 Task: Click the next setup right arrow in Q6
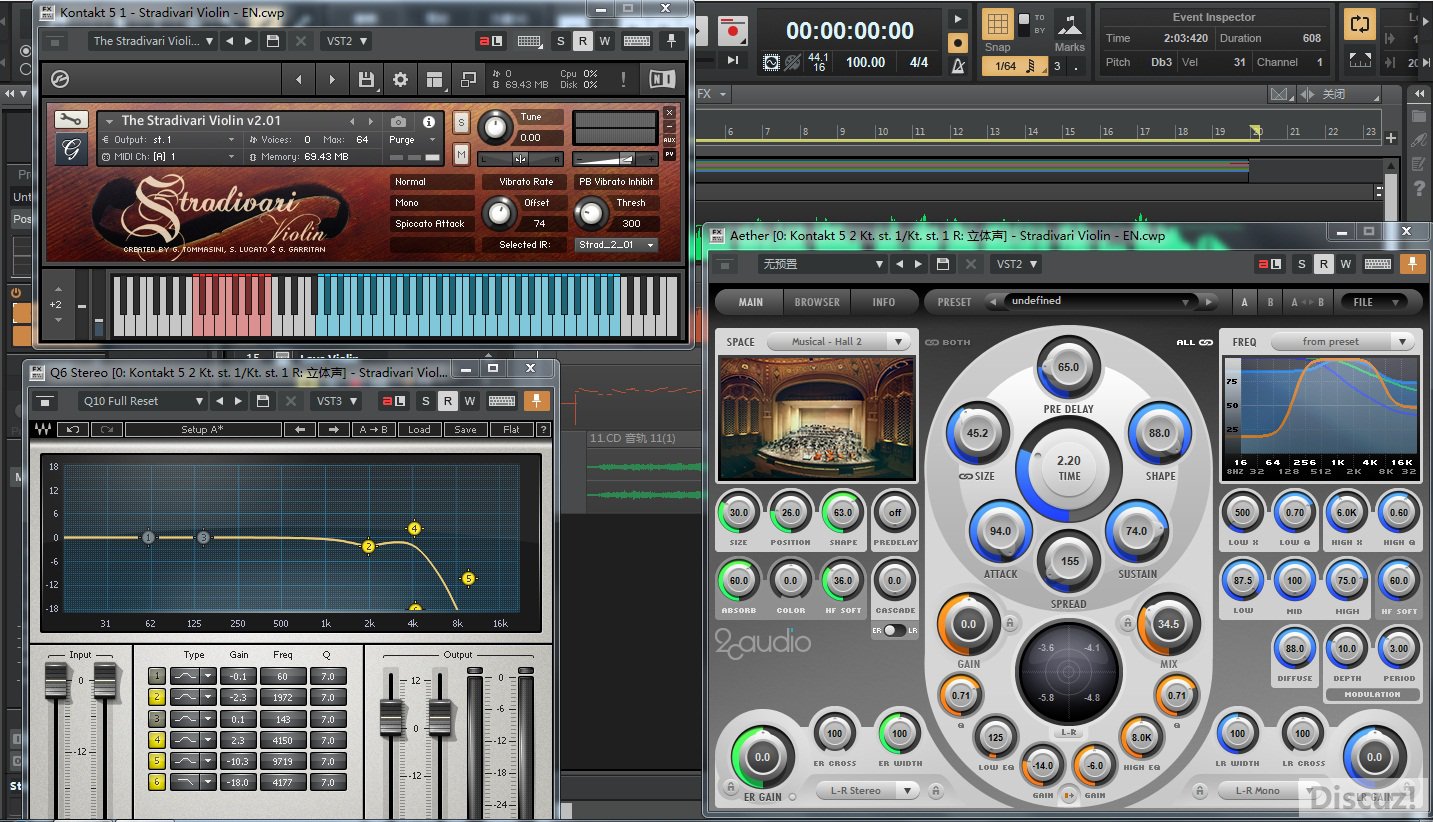(x=333, y=430)
